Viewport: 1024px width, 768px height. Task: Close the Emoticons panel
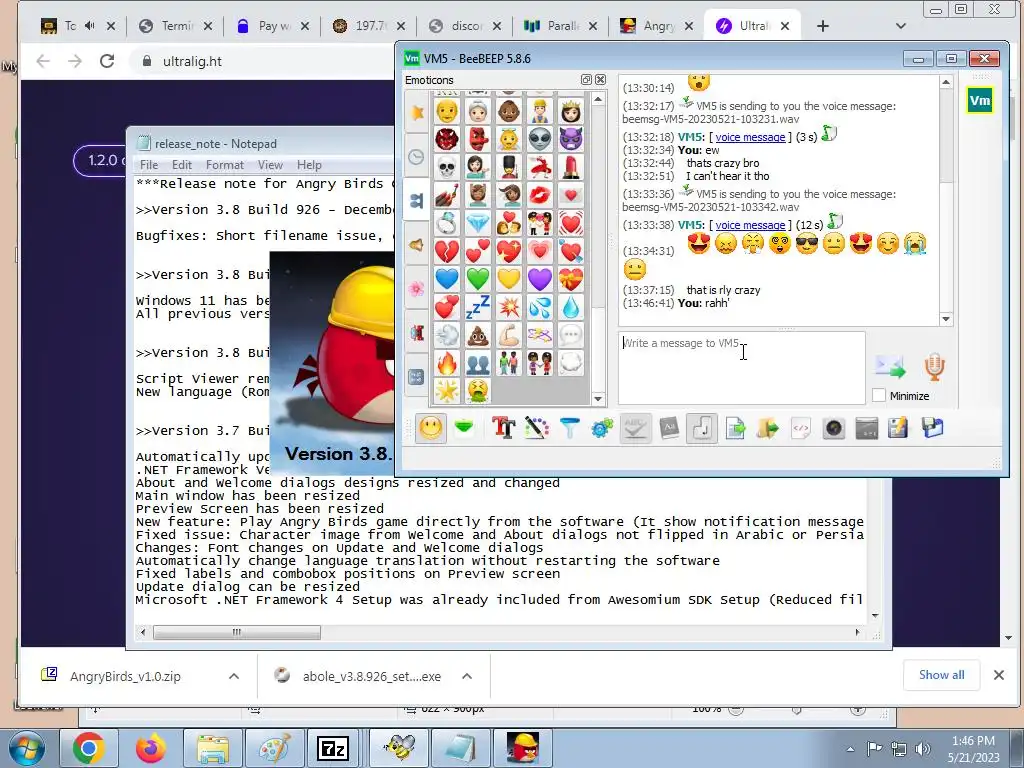tap(600, 80)
